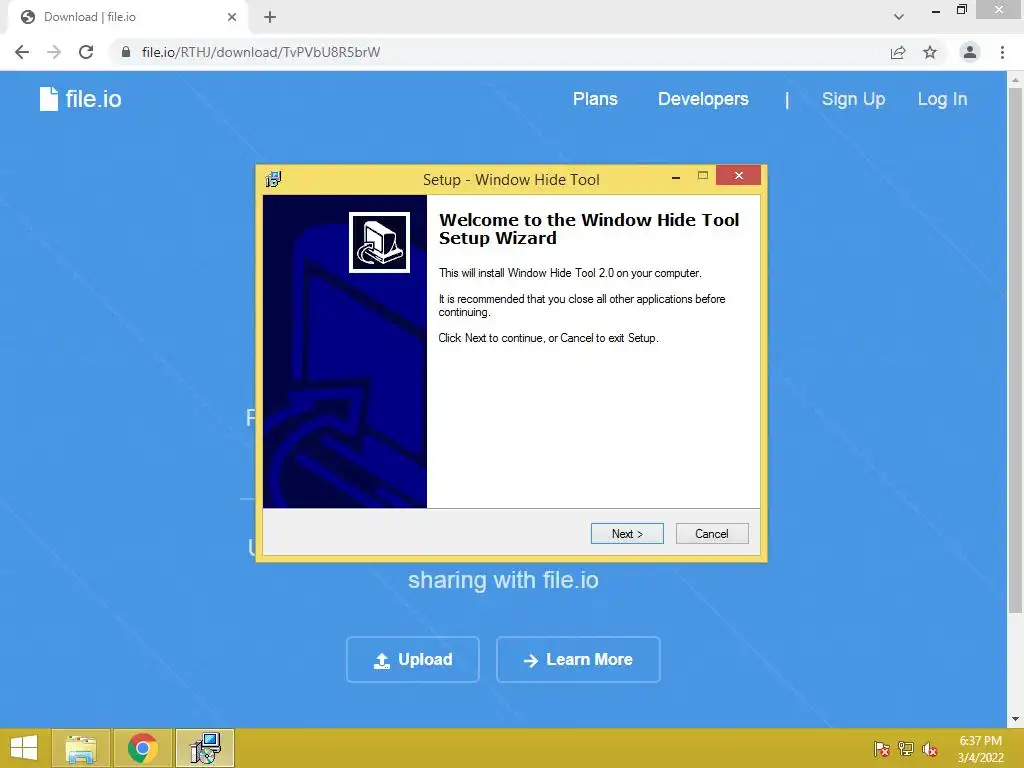Click the page scrollbar up arrow

point(1015,80)
